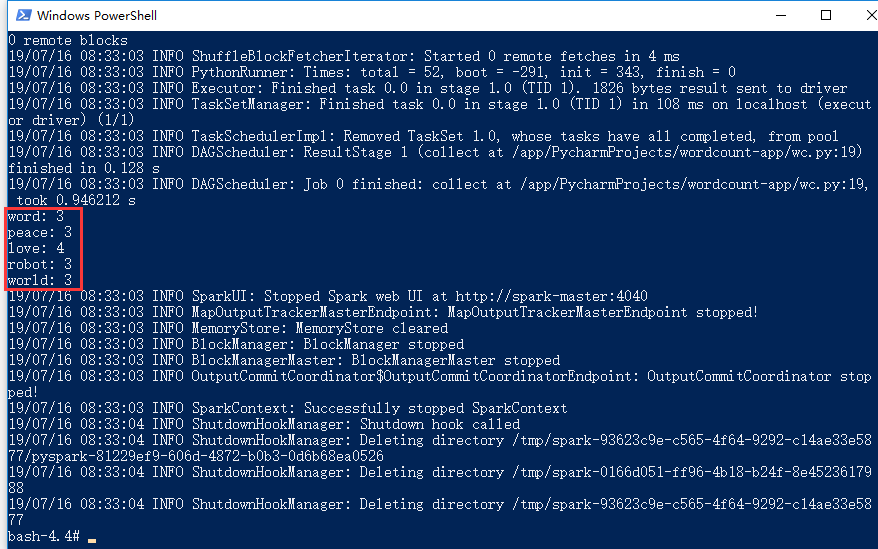Click the "Shutdown hook called" message
Image resolution: width=878 pixels, height=549 pixels.
click(x=440, y=424)
